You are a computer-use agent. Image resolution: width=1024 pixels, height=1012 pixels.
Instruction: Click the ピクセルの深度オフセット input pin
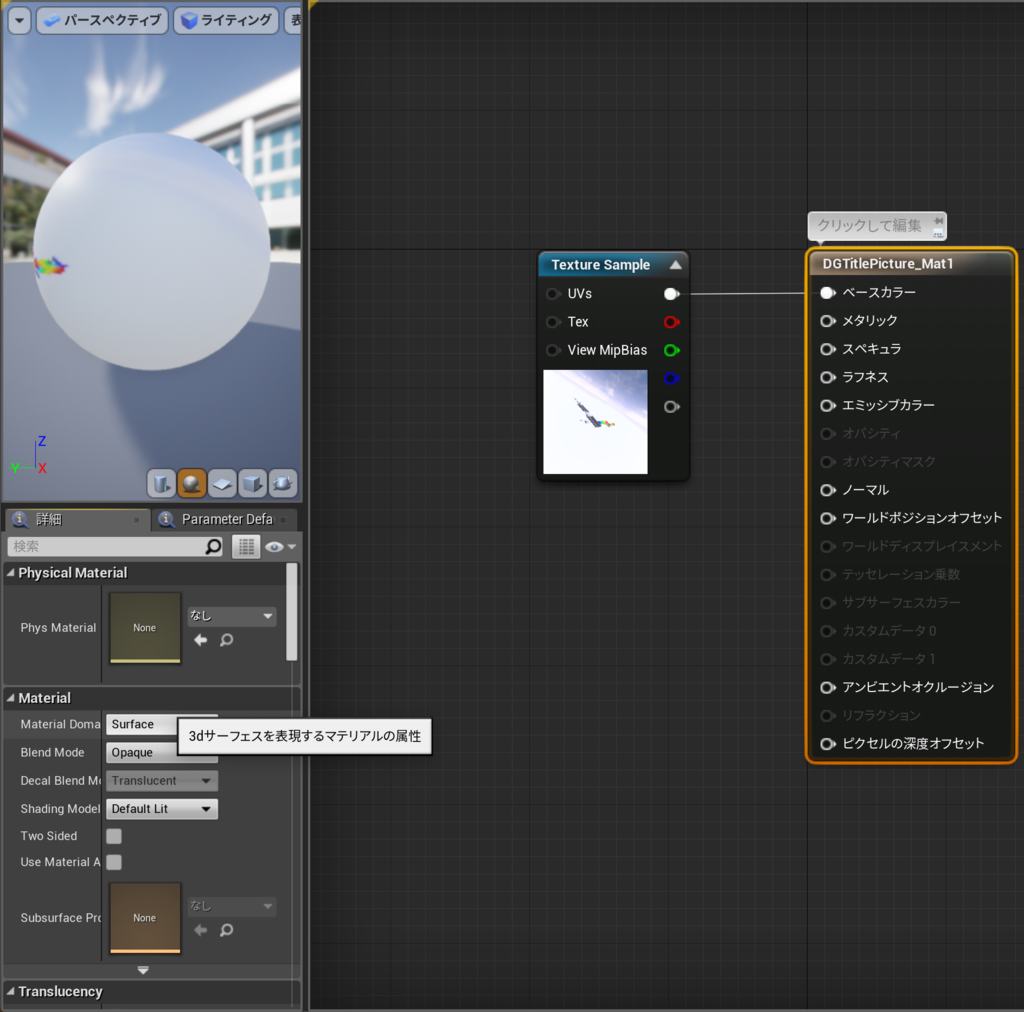point(827,744)
